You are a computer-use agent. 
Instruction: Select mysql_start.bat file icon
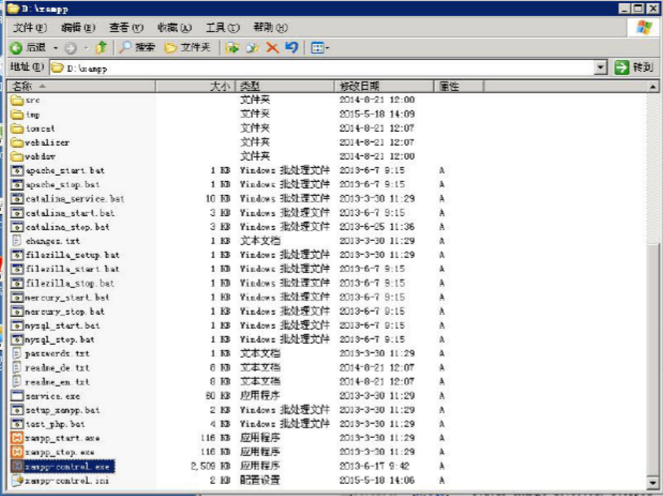[17, 326]
